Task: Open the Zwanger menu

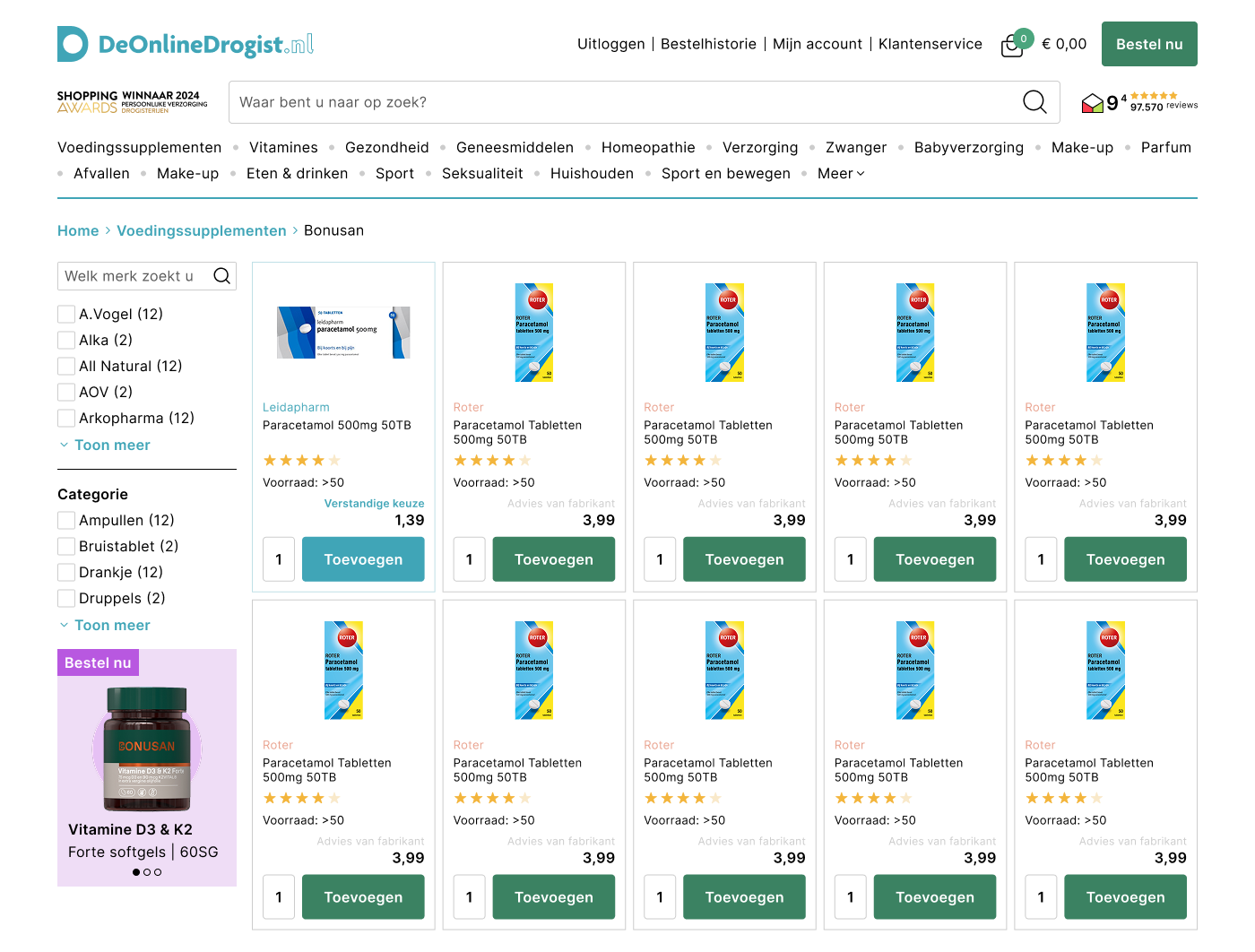Action: (856, 147)
